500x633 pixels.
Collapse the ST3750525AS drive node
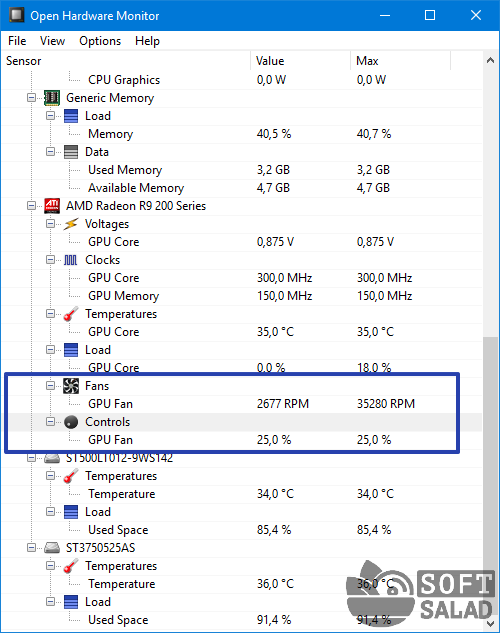[x=31, y=548]
